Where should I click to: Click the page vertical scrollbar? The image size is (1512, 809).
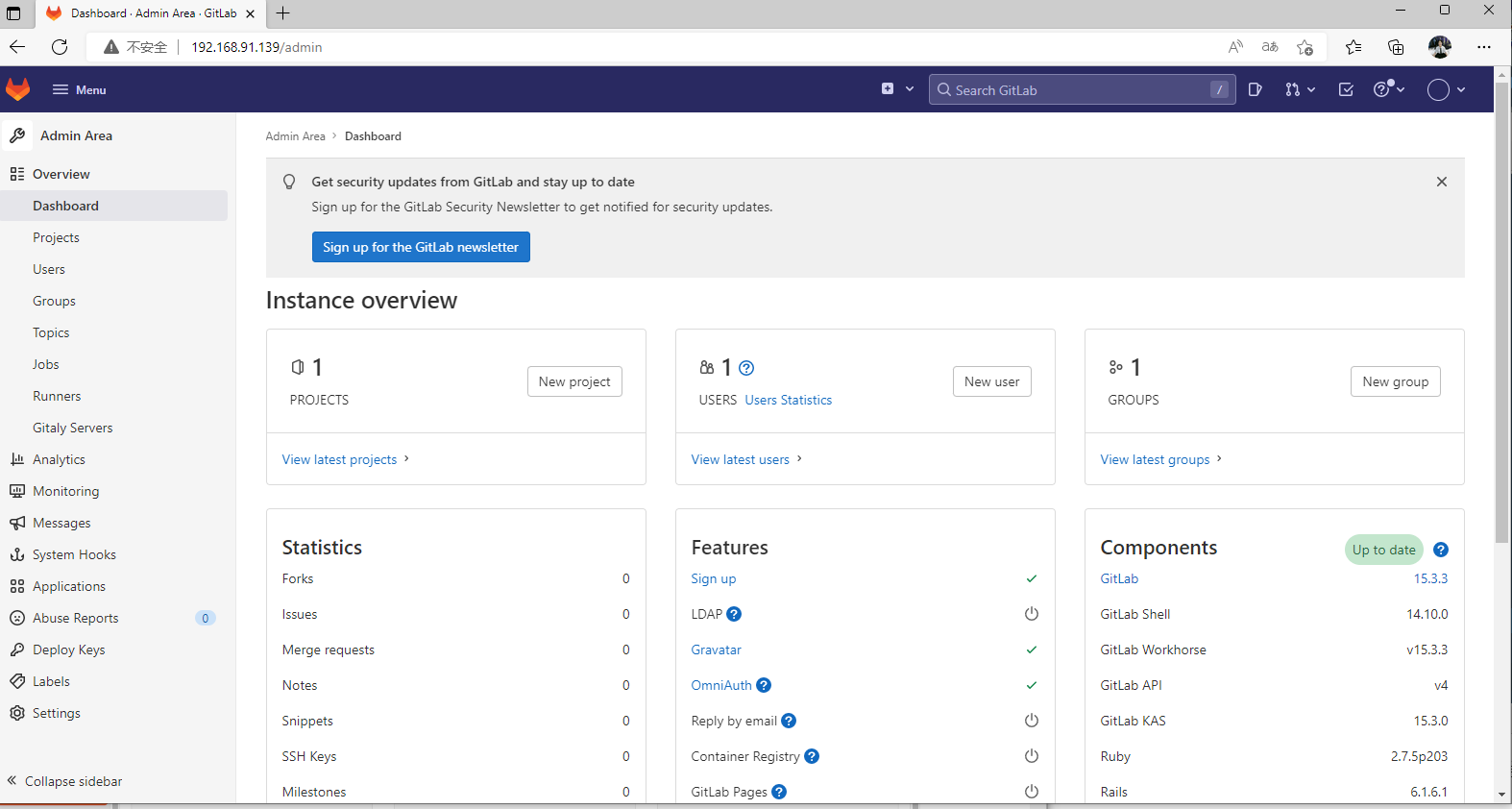1502,312
